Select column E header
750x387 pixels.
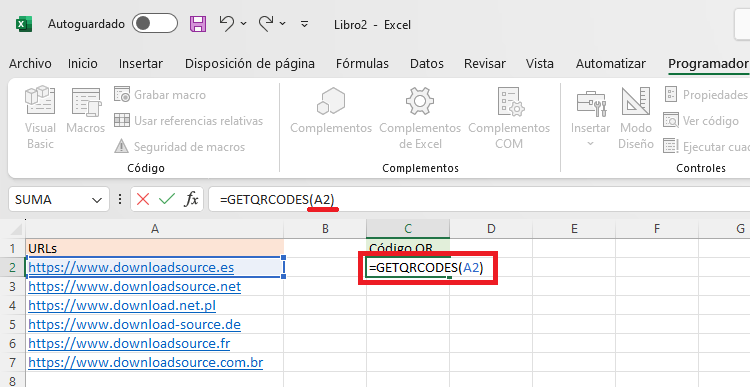(574, 229)
